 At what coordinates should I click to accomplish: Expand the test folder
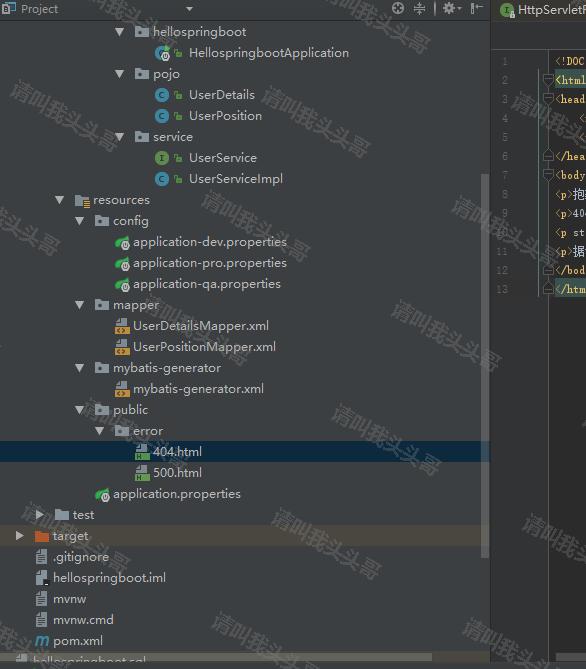coord(39,515)
